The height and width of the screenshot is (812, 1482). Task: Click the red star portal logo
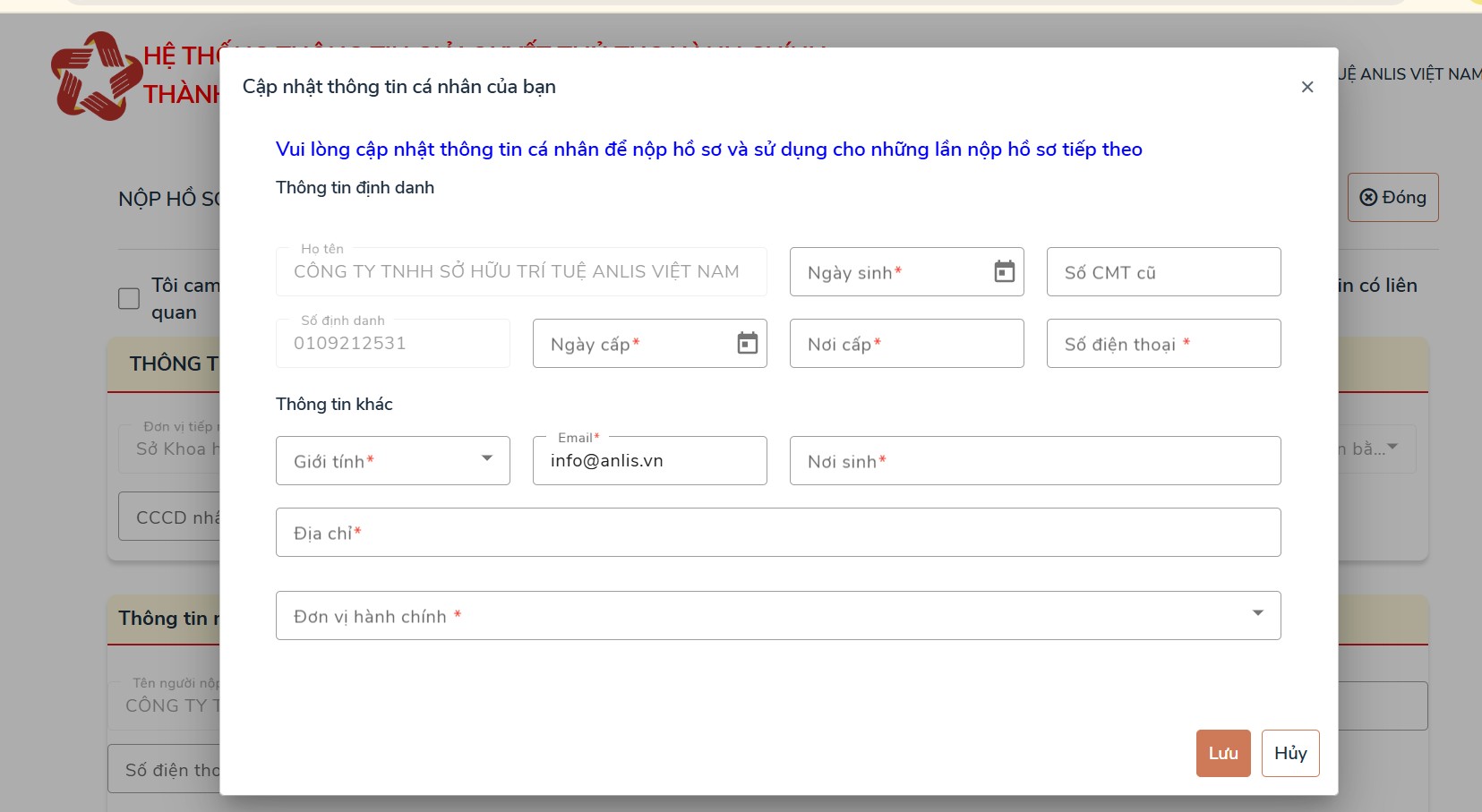95,76
